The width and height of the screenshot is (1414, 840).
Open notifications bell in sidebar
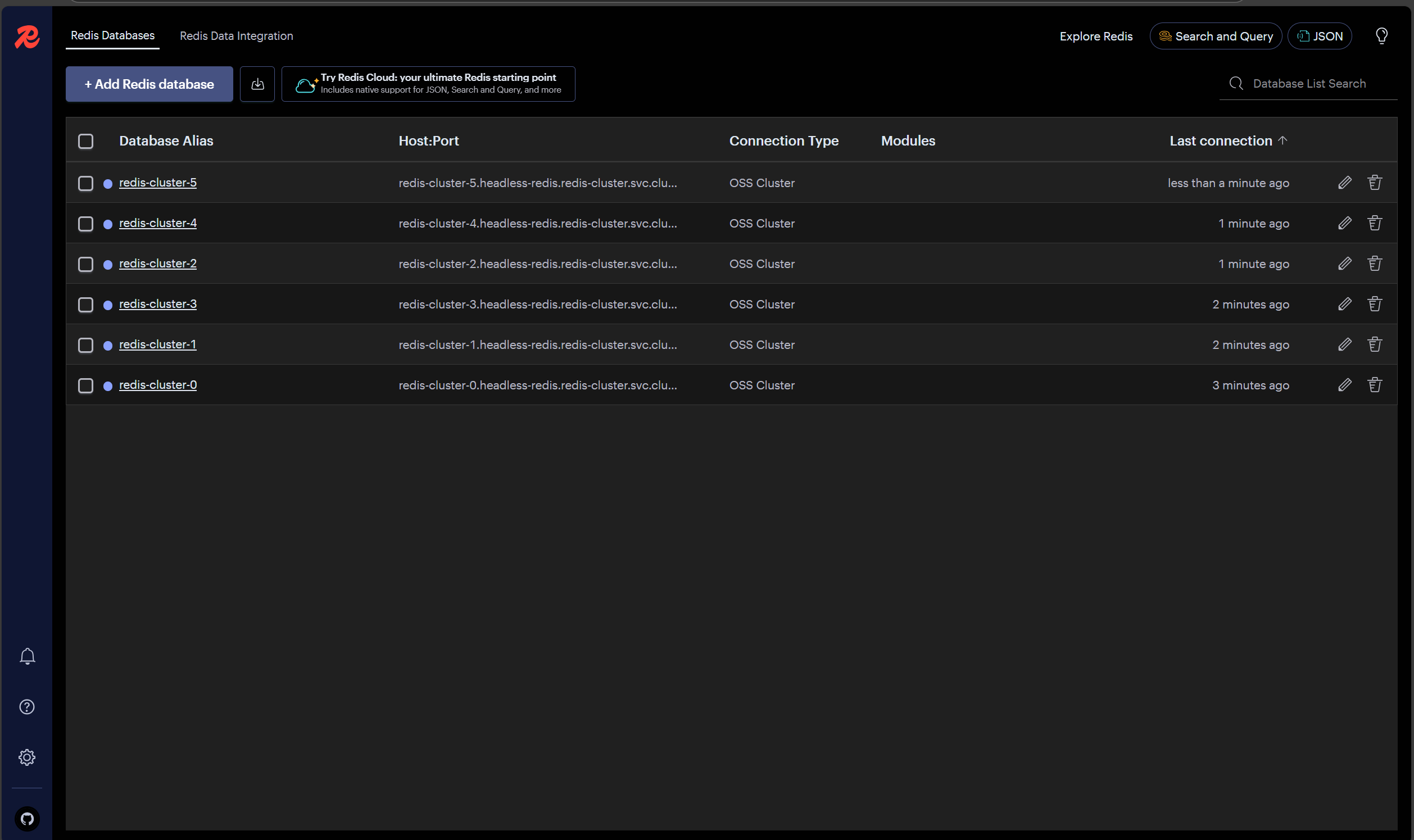point(27,656)
